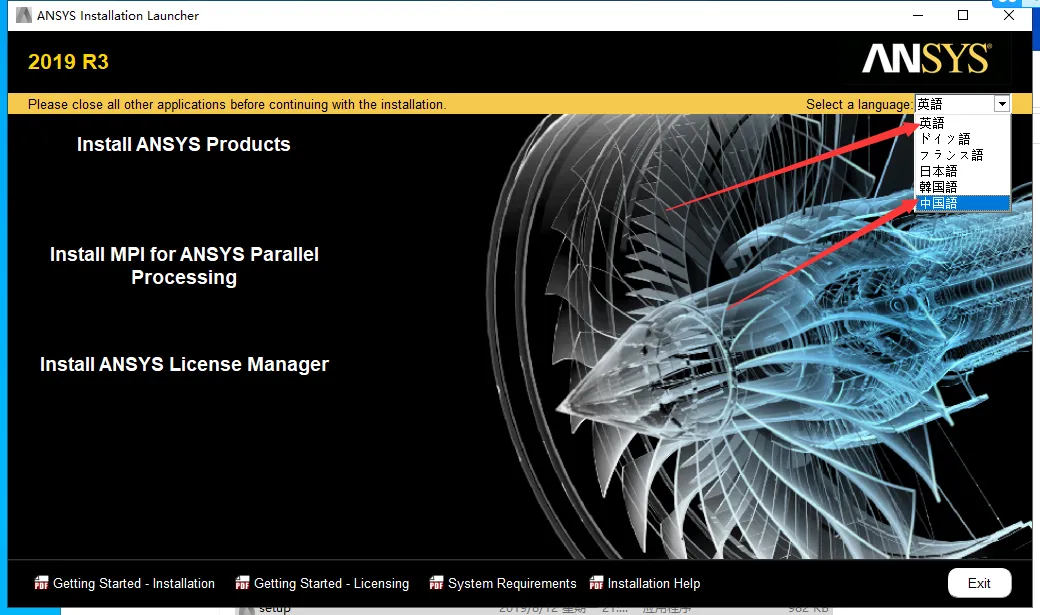Viewport: 1040px width, 615px height.
Task: Launch Install ANSYS License Manager
Action: pyautogui.click(x=184, y=364)
